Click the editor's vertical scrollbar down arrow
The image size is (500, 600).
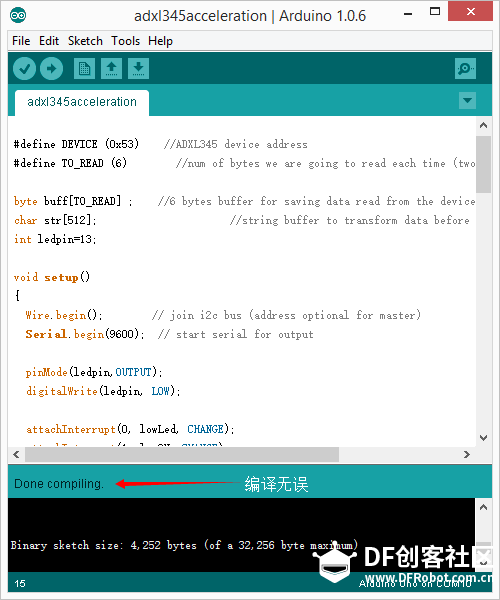[x=484, y=438]
